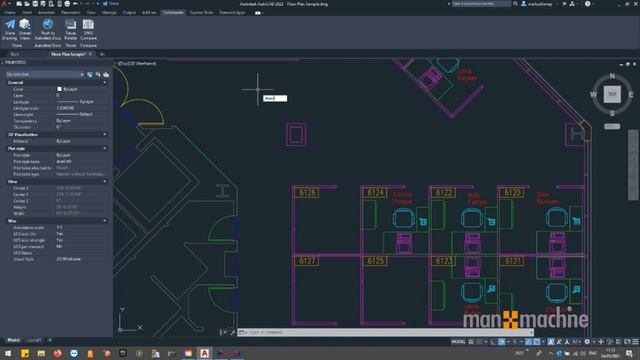Open the Home ribbon tab
This screenshot has height=360, width=640.
pos(9,13)
